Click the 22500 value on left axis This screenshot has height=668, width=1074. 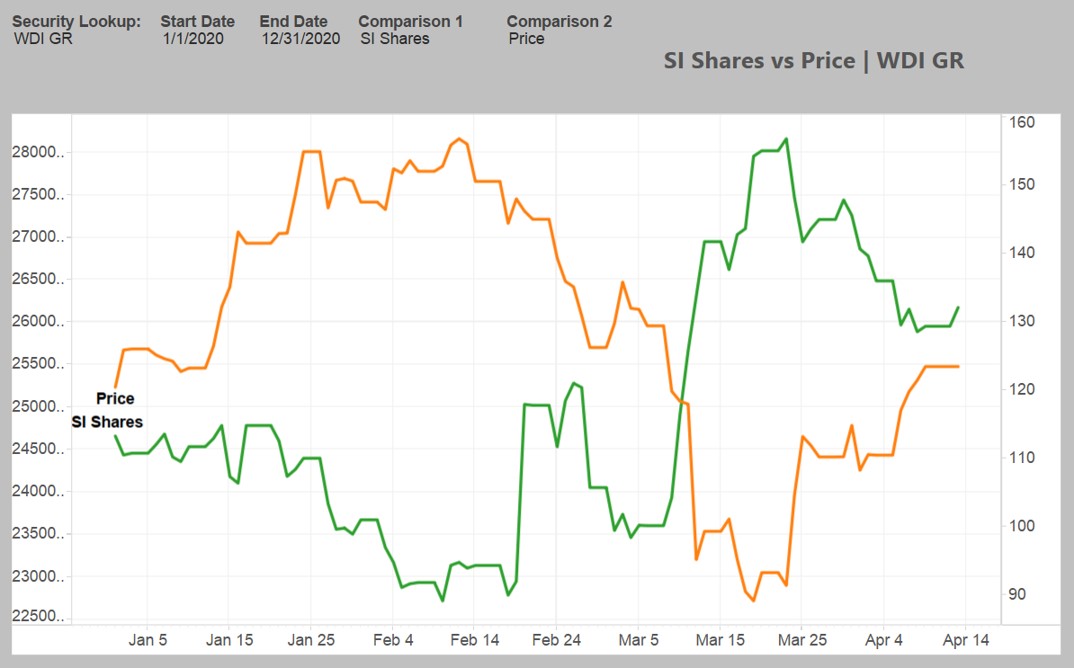(38, 616)
